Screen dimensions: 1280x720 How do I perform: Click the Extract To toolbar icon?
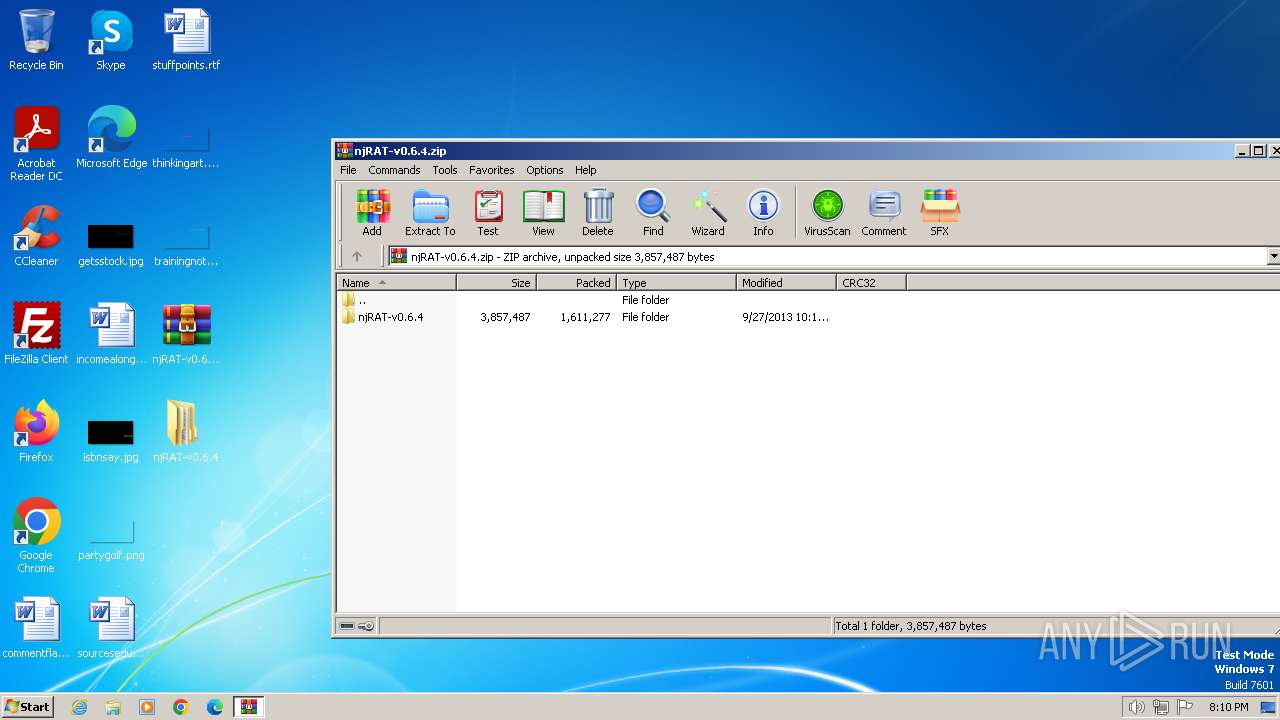[430, 212]
